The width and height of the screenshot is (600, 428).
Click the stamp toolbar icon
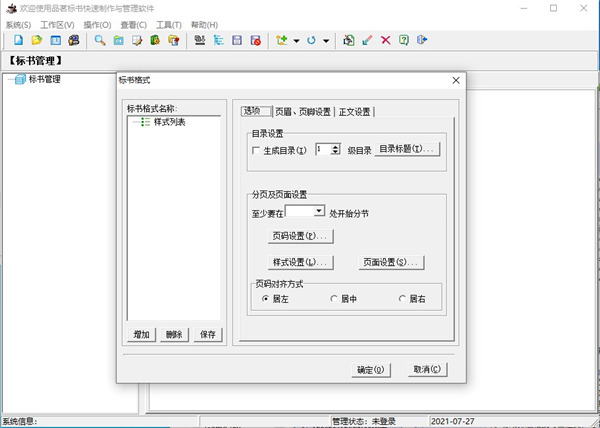pyautogui.click(x=200, y=40)
